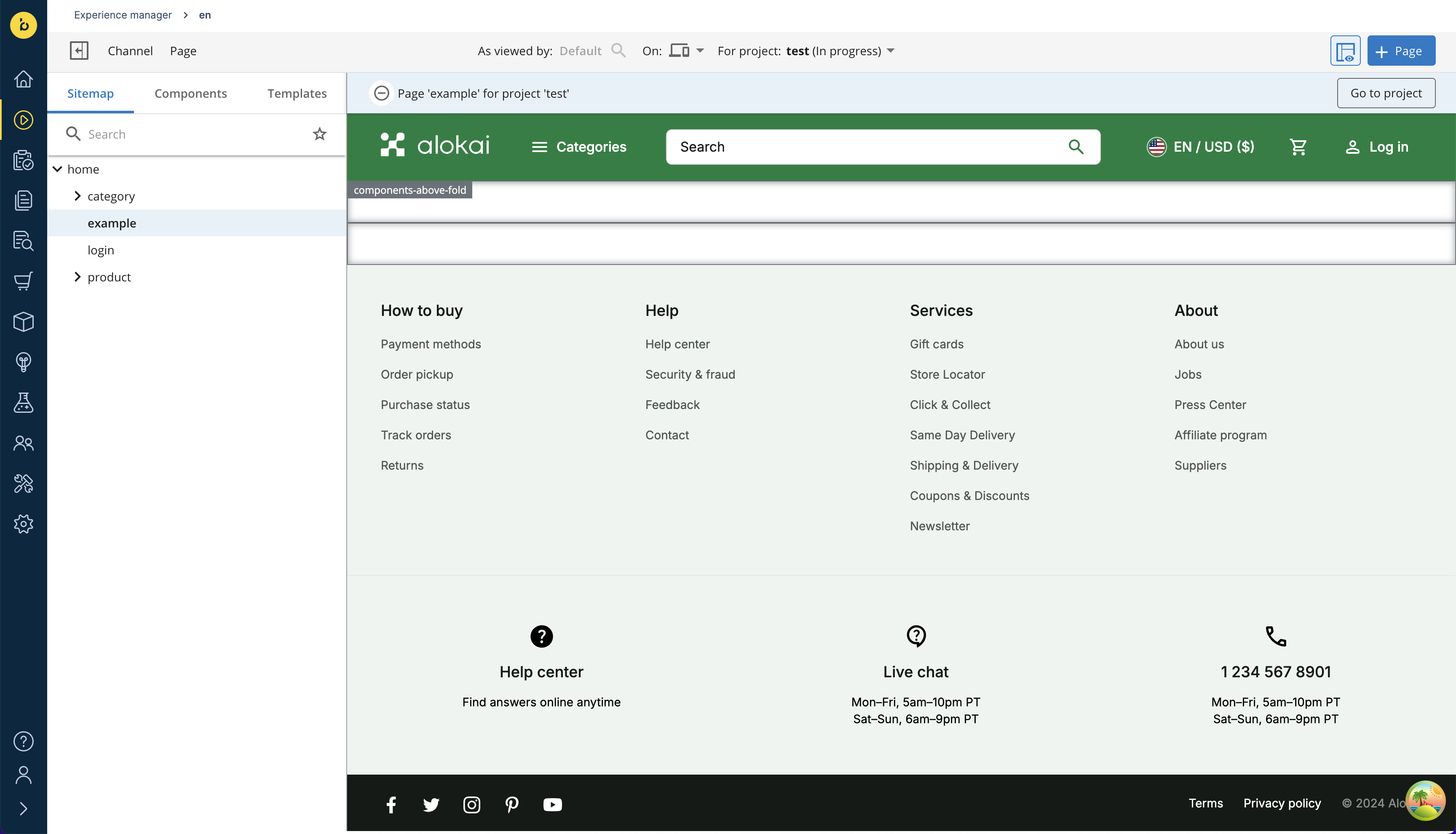The image size is (1456, 834).
Task: Open the lightbulb insights icon
Action: tap(24, 362)
